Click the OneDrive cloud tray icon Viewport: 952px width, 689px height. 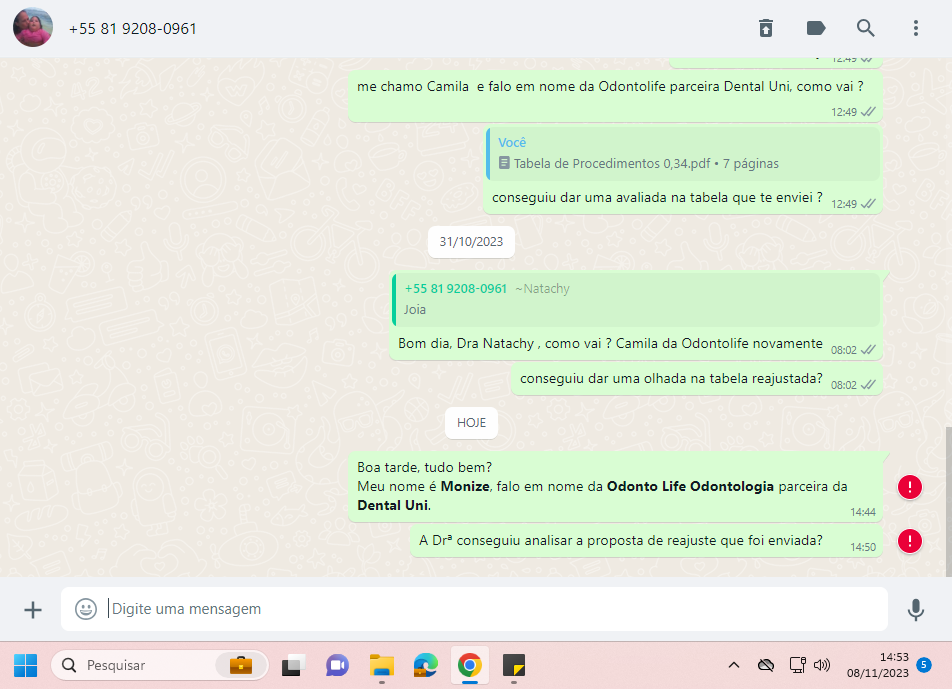766,665
